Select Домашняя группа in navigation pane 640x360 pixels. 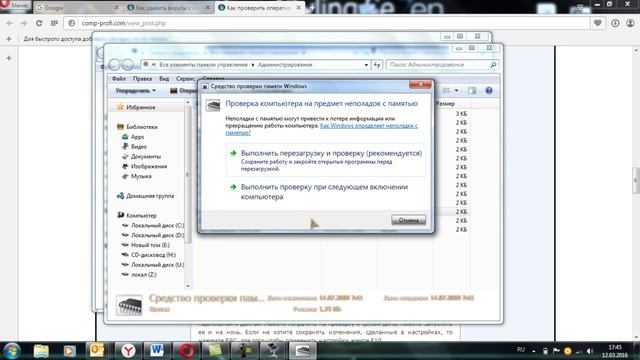coord(150,196)
